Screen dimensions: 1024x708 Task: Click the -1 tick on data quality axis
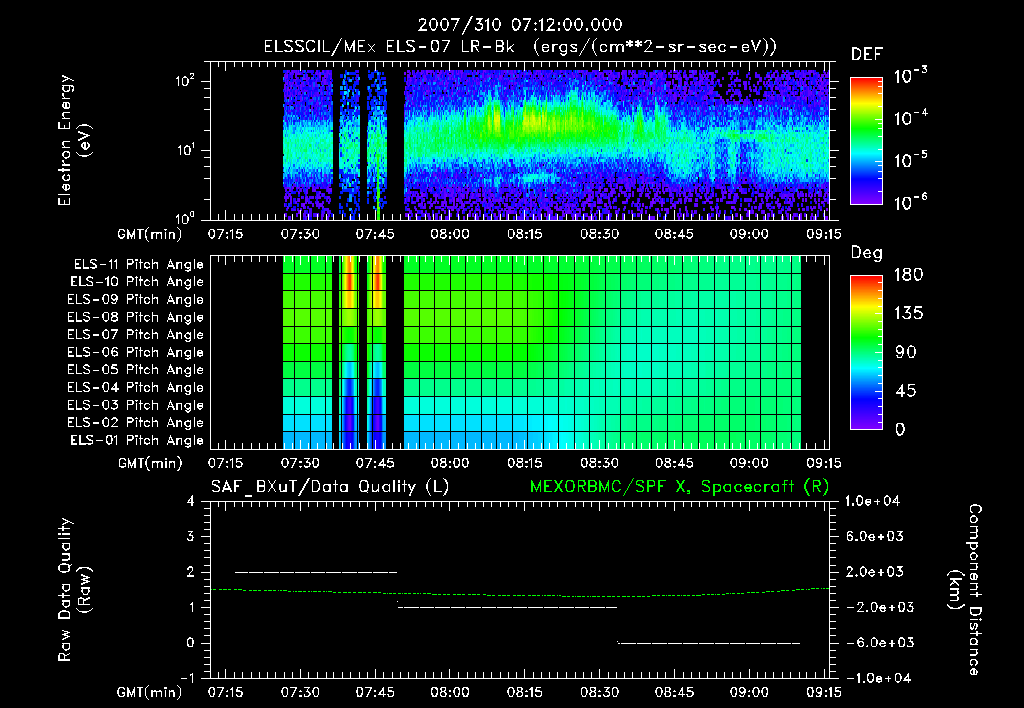coord(187,678)
